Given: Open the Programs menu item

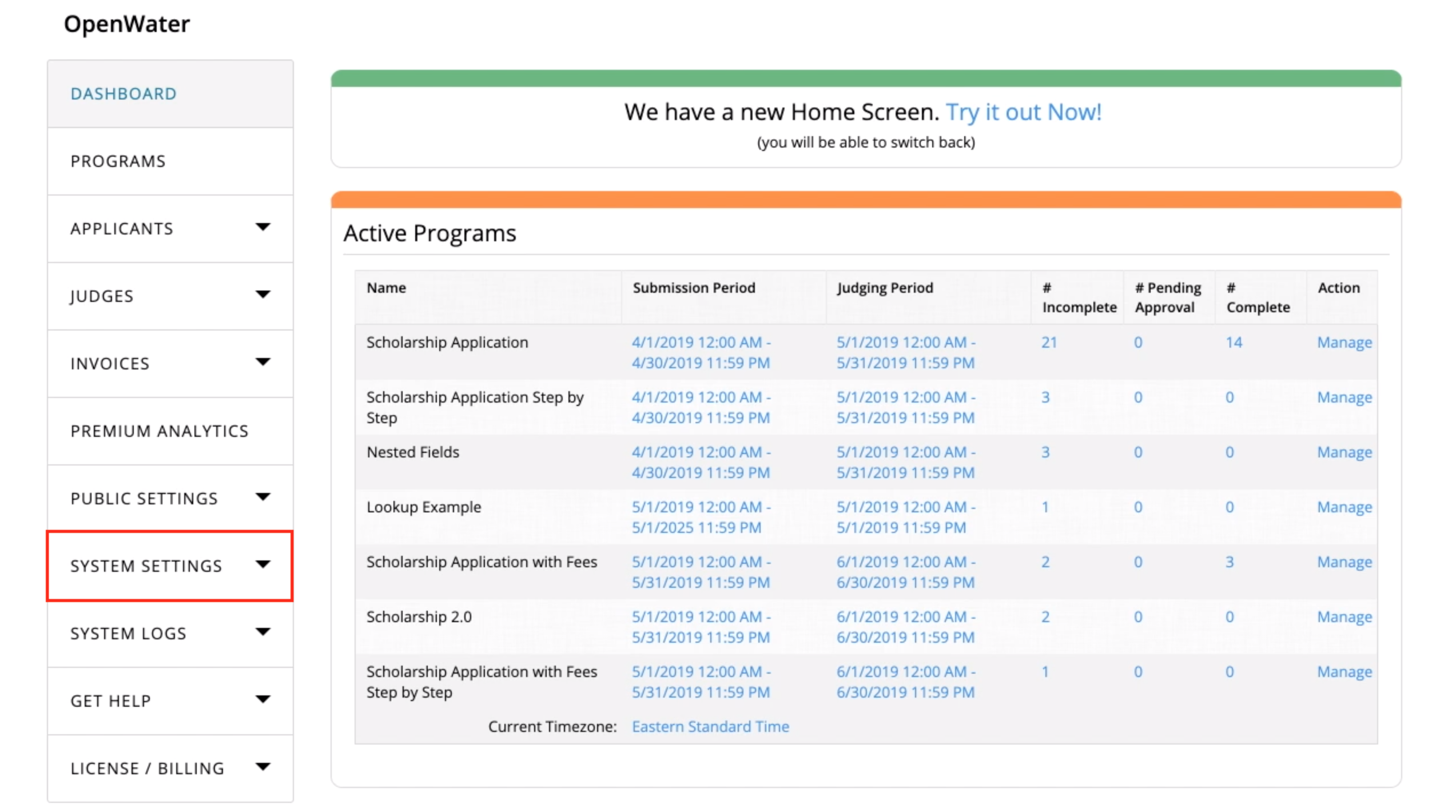Looking at the screenshot, I should tap(170, 161).
